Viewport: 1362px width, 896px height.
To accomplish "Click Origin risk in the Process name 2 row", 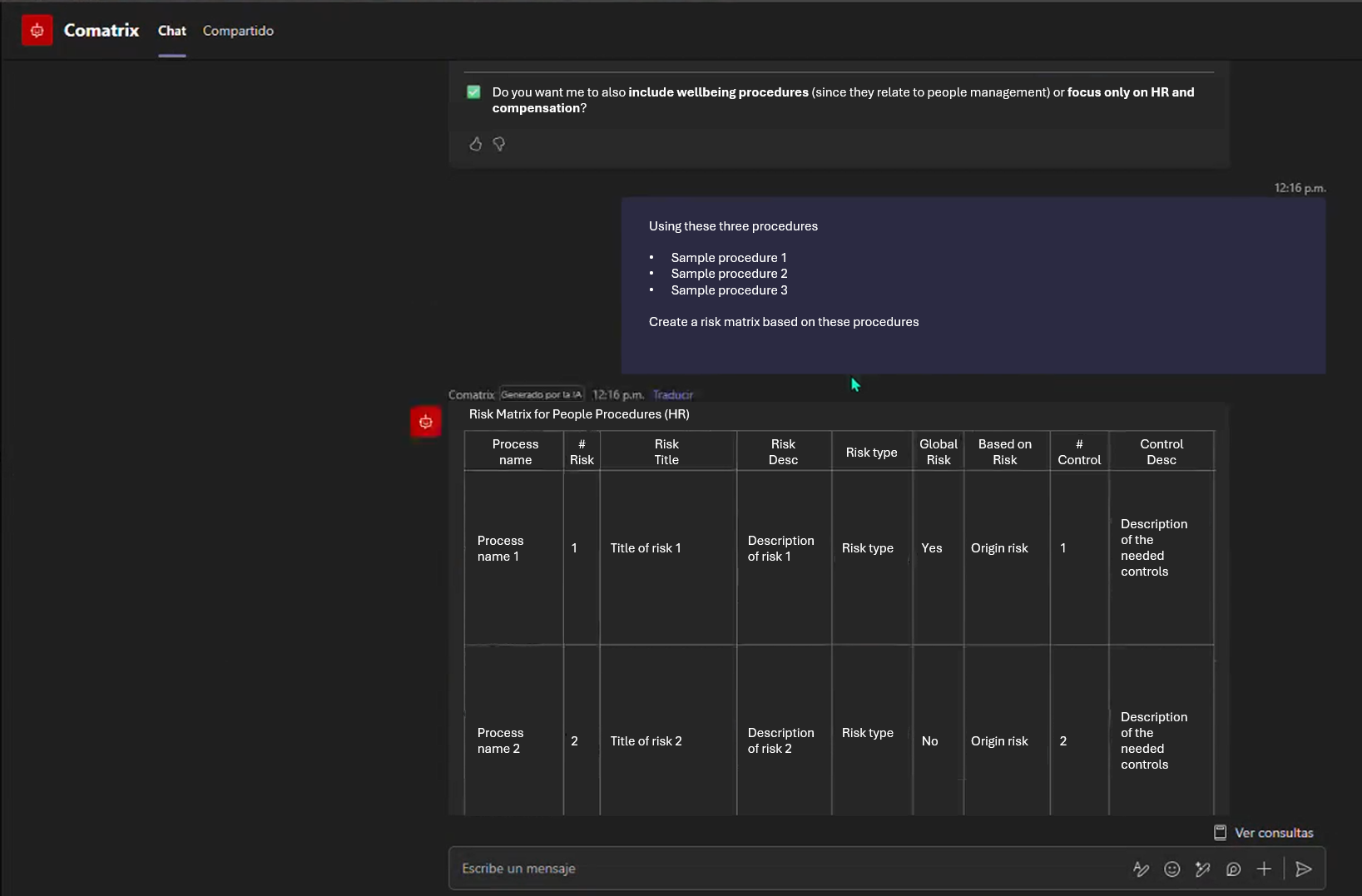I will pos(999,741).
